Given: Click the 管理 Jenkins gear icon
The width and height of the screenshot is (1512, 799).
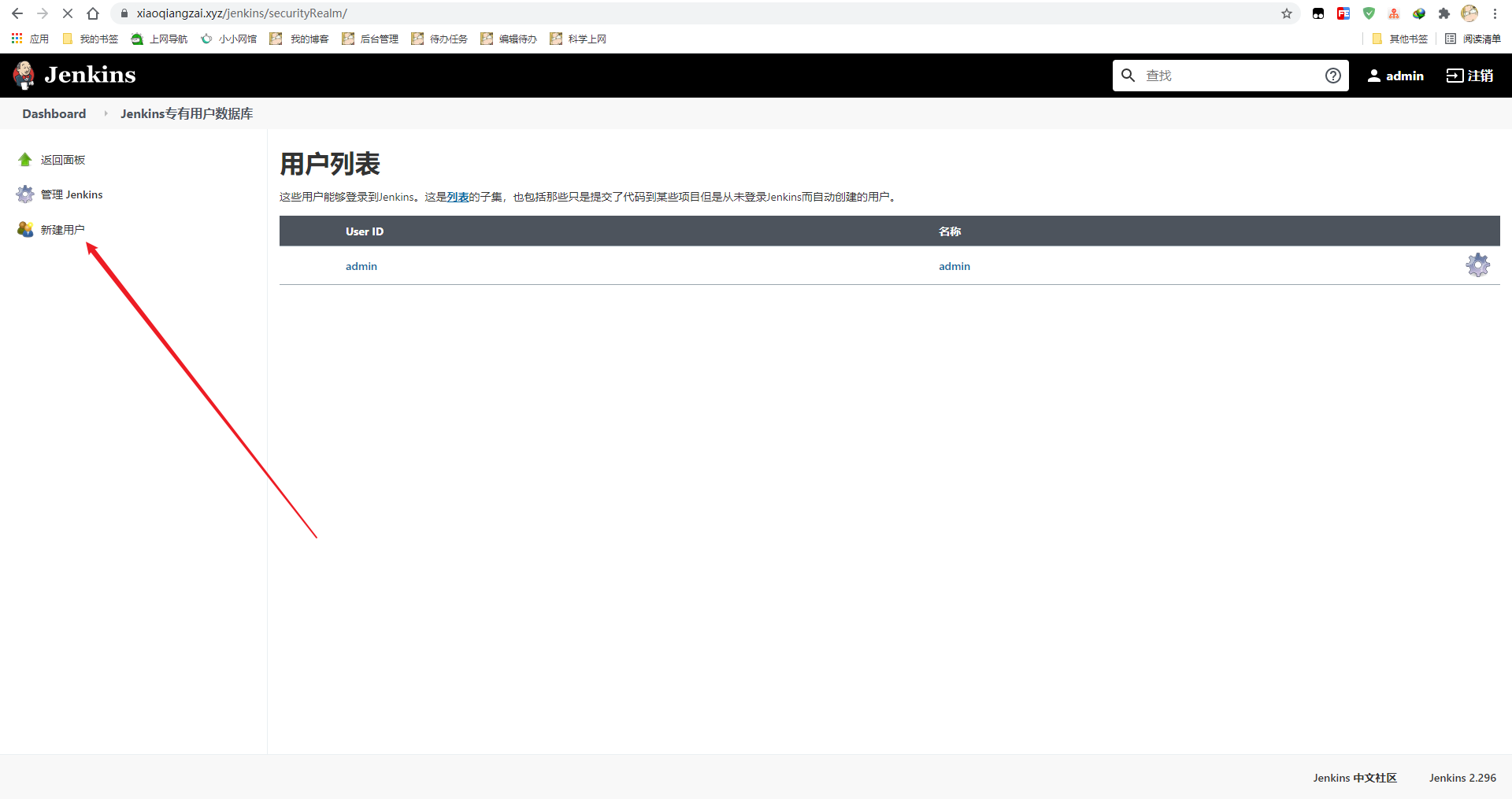Looking at the screenshot, I should point(25,194).
